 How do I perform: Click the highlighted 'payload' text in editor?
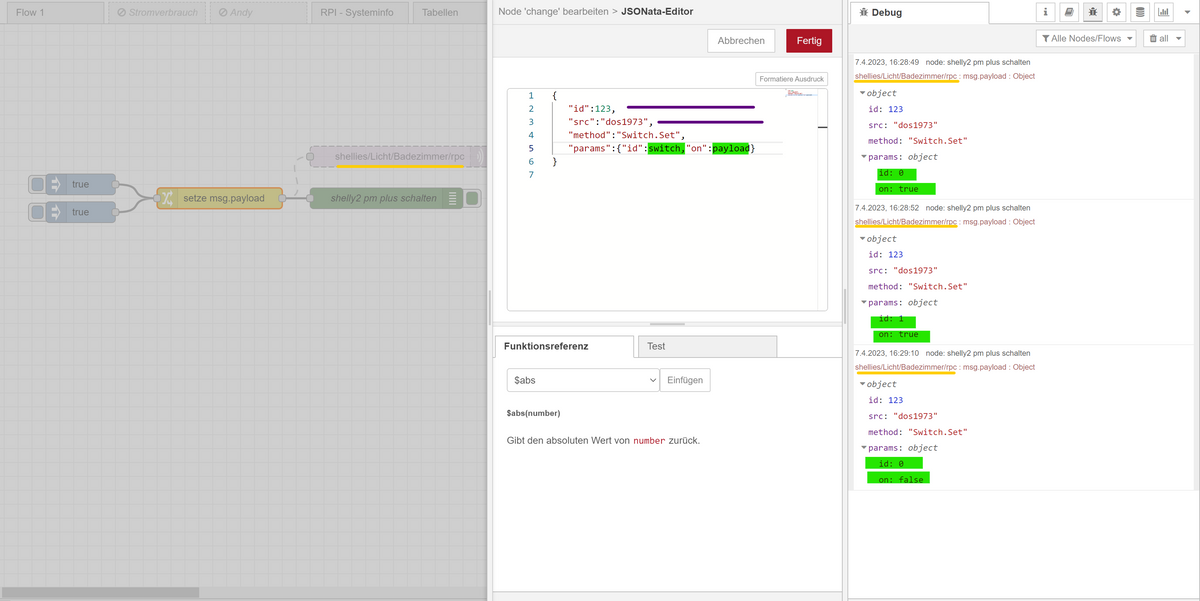(730, 148)
